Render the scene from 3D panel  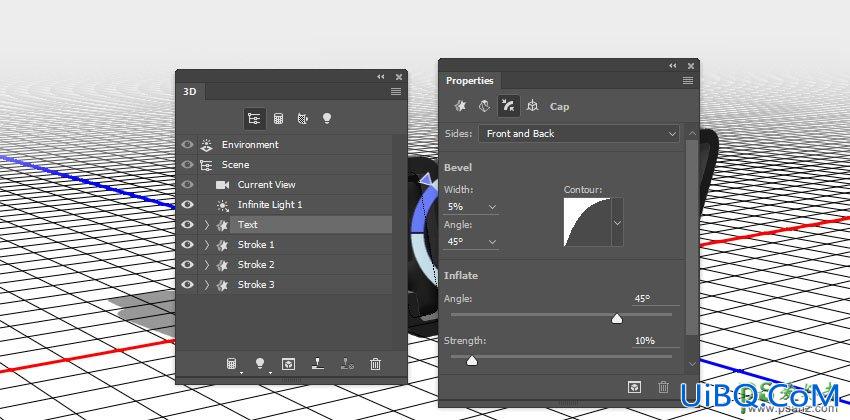[288, 364]
